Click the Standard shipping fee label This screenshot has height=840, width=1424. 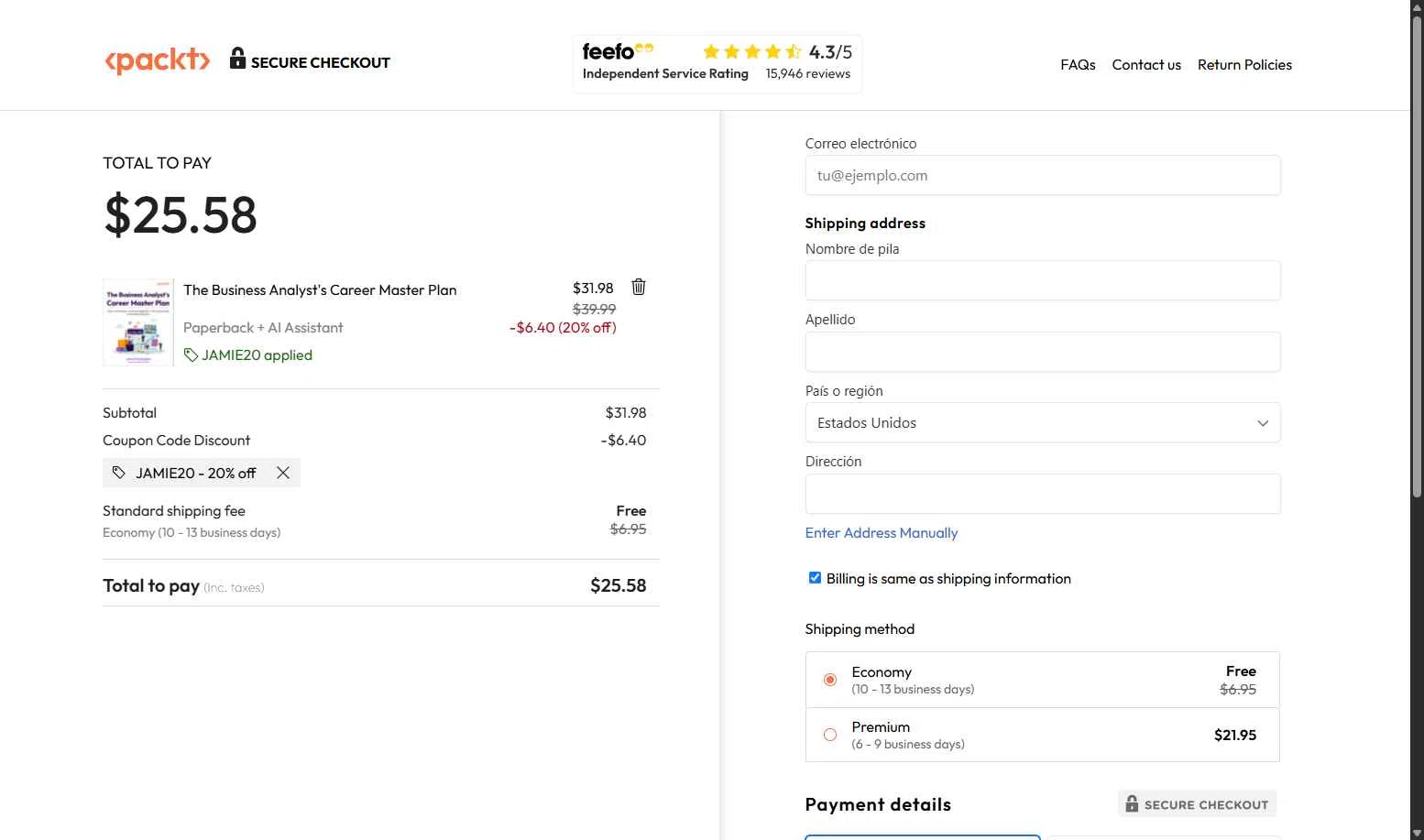point(174,510)
